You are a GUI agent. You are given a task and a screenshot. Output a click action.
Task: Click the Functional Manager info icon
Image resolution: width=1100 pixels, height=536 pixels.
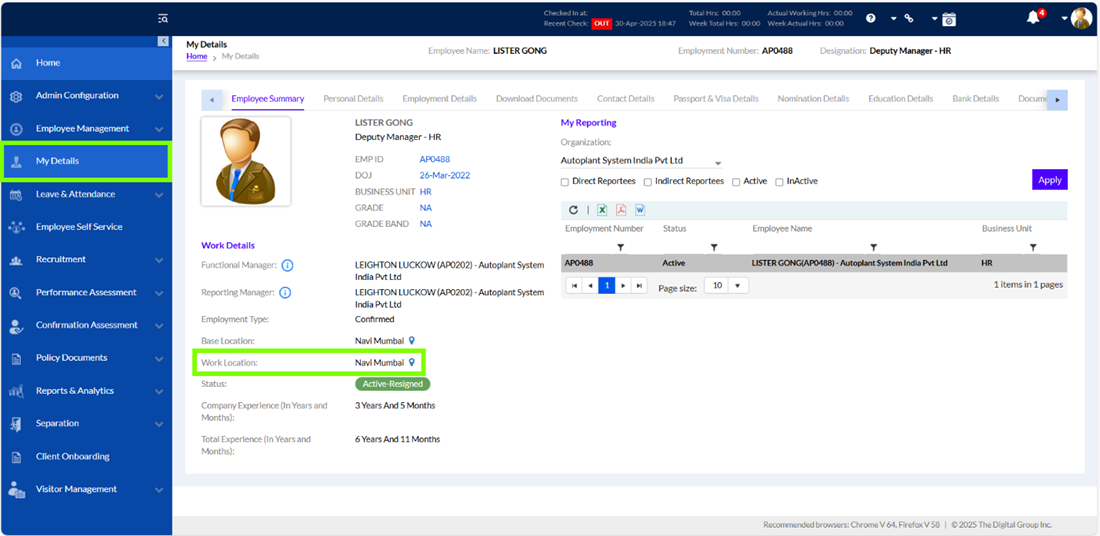(x=287, y=265)
